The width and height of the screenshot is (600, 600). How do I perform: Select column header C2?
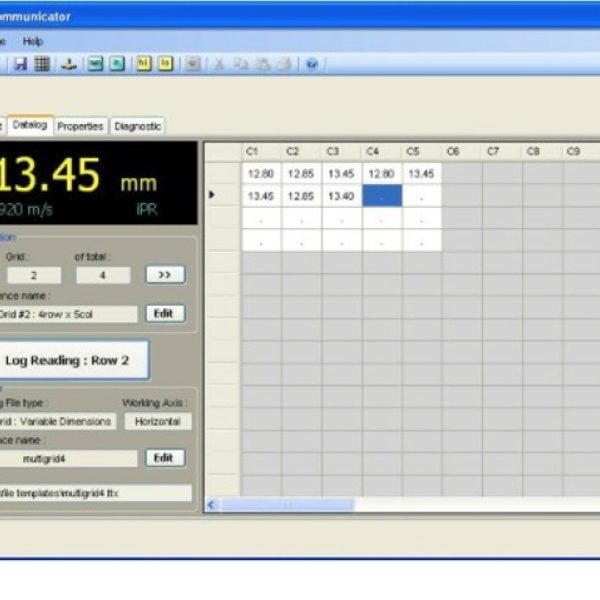301,152
